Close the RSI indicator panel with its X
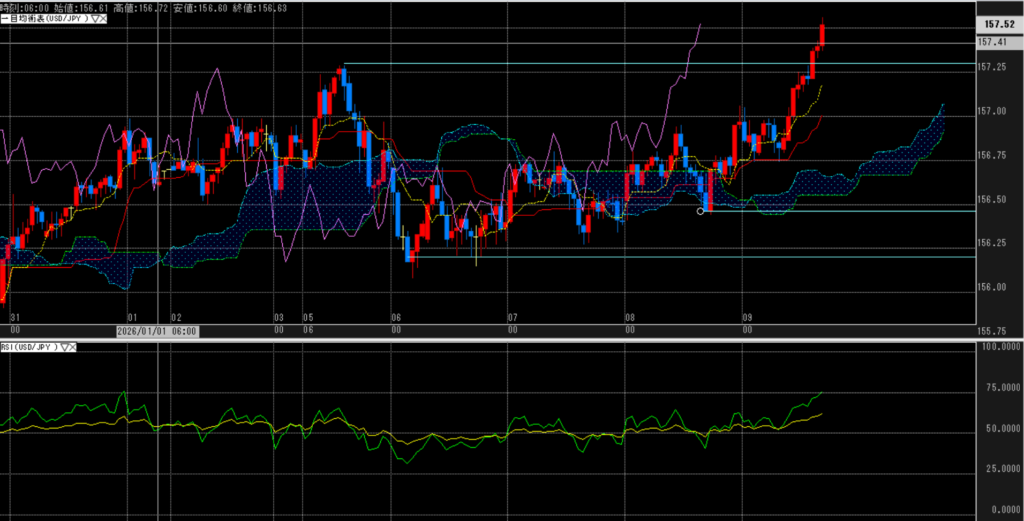The image size is (1024, 521). tap(71, 347)
